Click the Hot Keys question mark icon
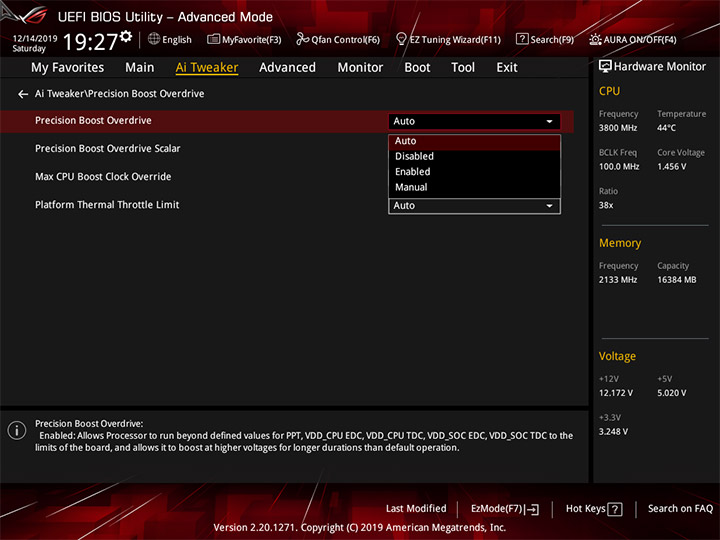 click(614, 509)
